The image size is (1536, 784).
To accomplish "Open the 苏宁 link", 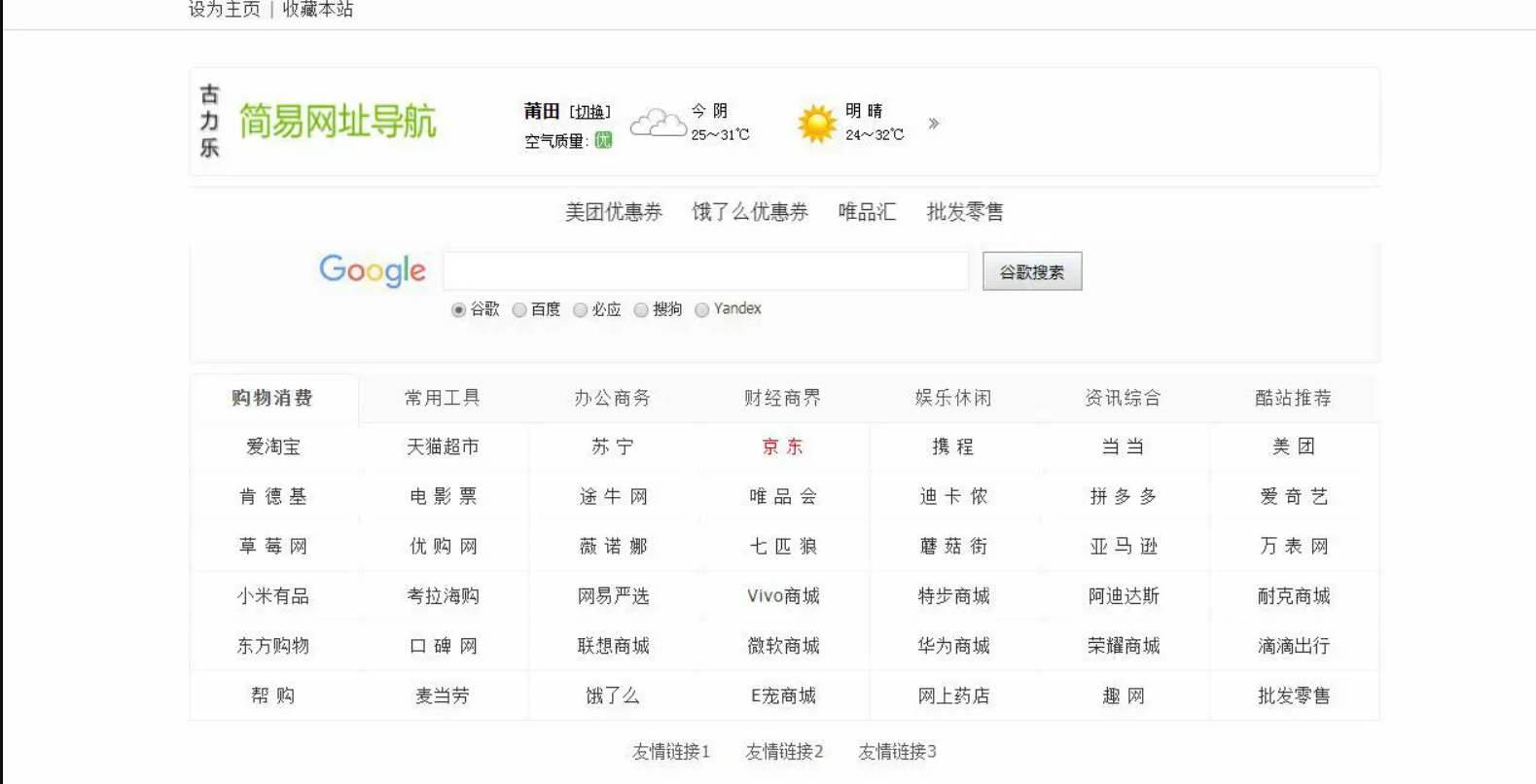I will (613, 446).
